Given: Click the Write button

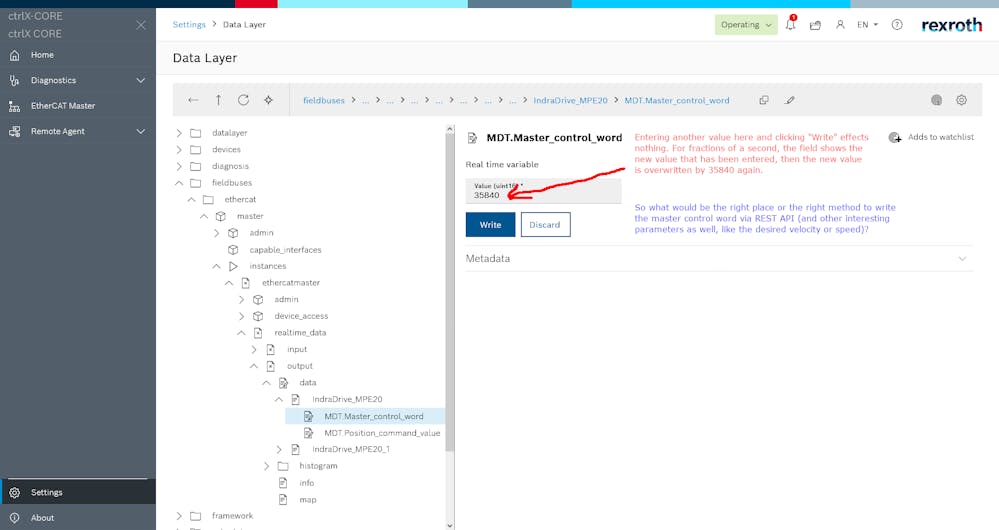Looking at the screenshot, I should pyautogui.click(x=490, y=225).
